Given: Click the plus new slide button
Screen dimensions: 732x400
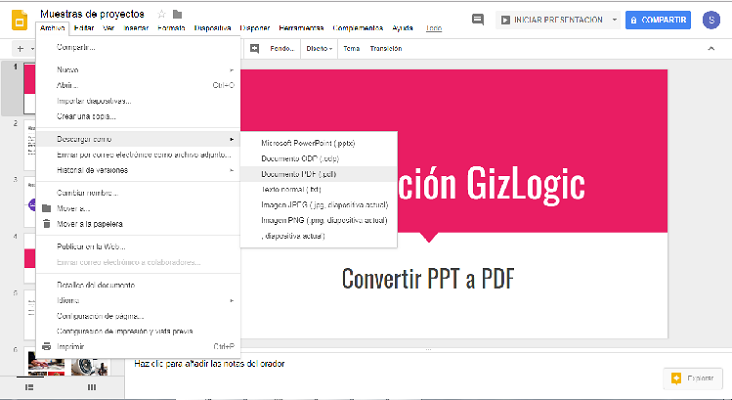Looking at the screenshot, I should point(20,49).
